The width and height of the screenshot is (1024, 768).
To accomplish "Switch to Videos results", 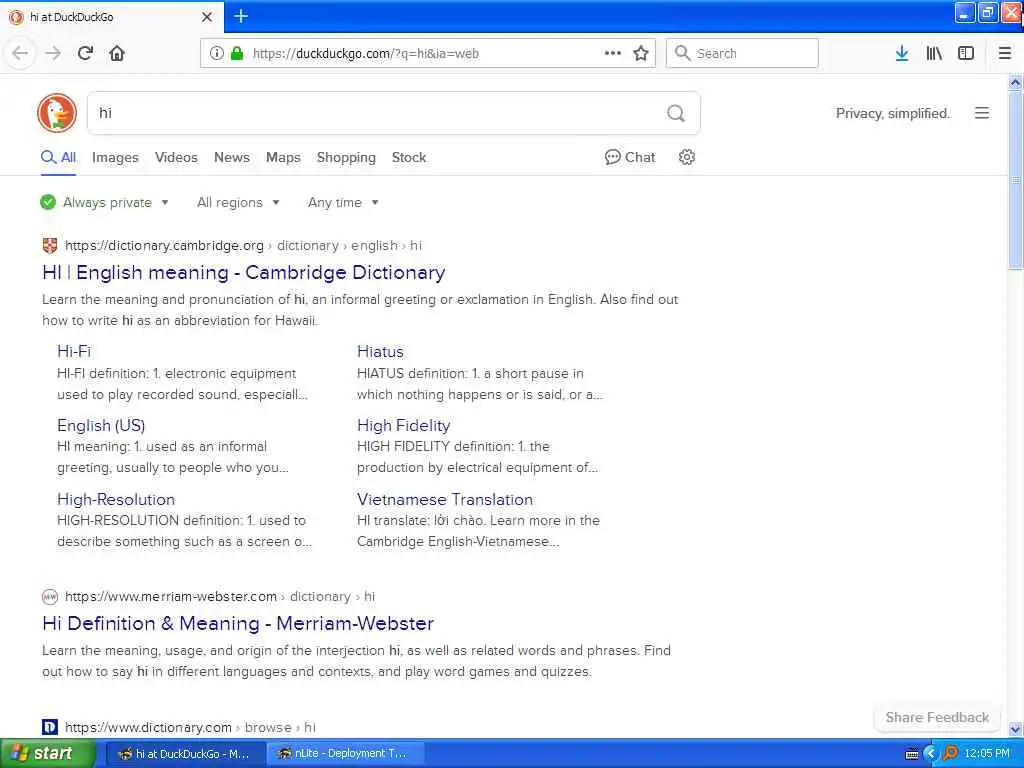I will (176, 157).
